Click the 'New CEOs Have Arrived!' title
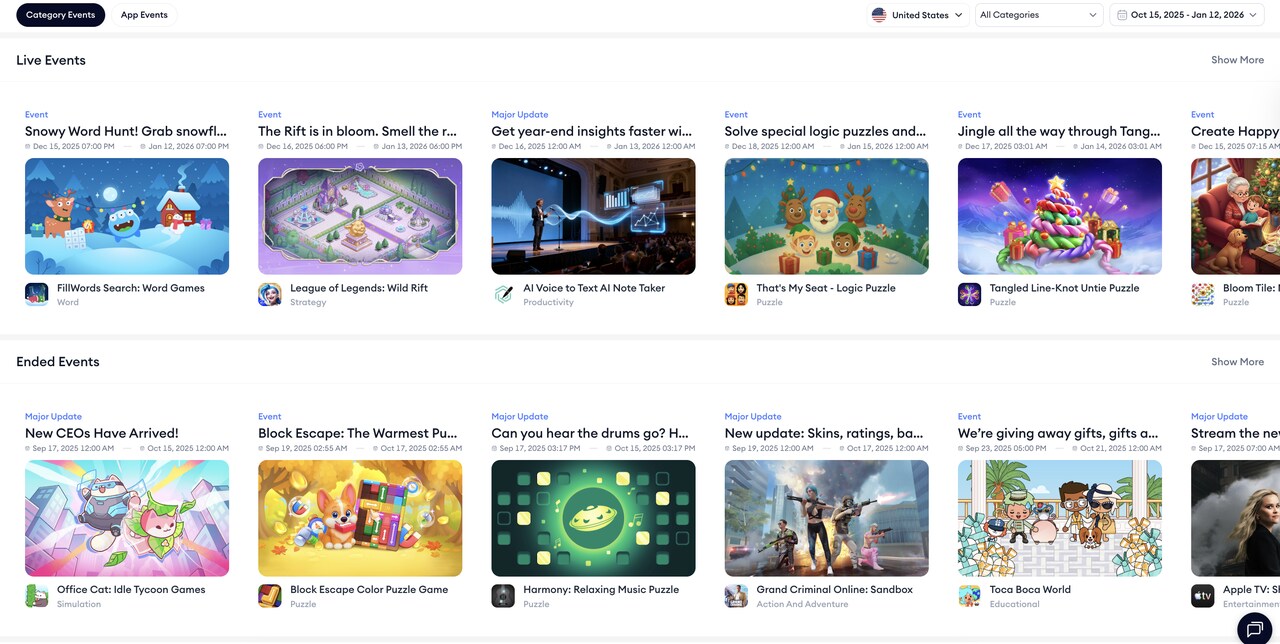 tap(102, 433)
